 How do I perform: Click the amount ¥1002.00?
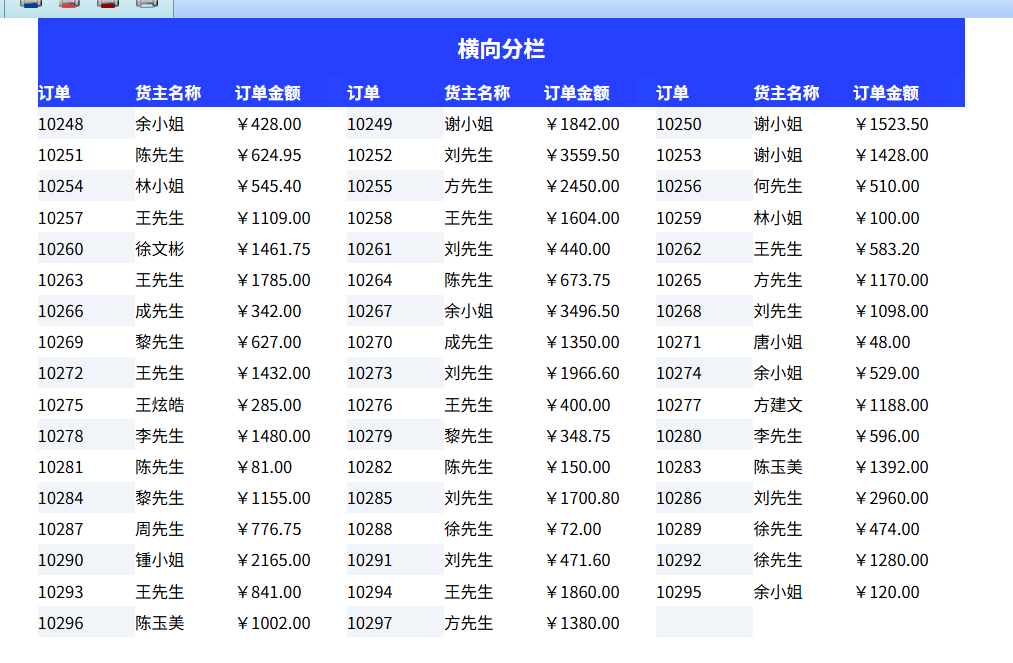(x=273, y=623)
